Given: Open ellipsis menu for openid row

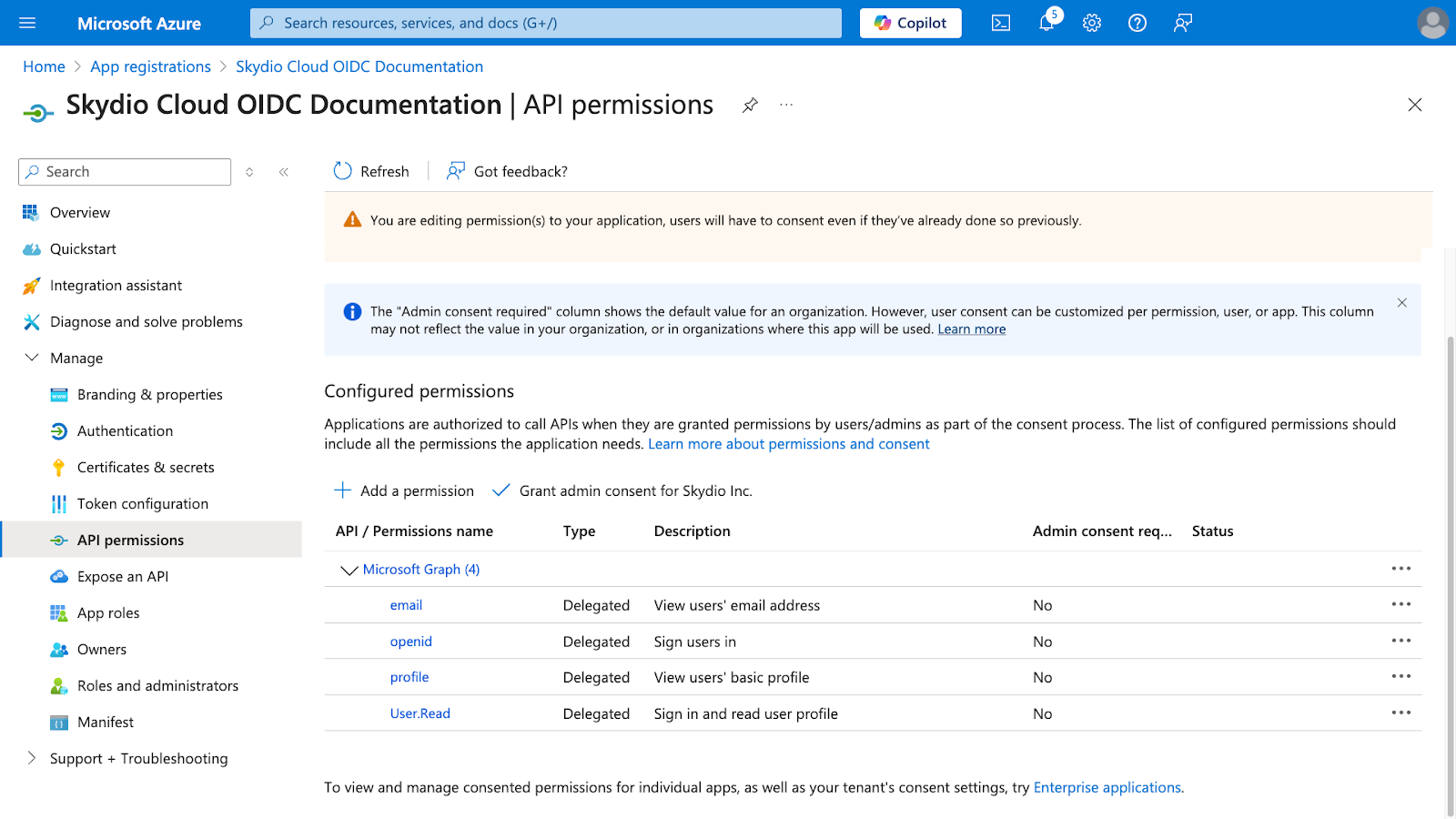Looking at the screenshot, I should pos(1401,641).
